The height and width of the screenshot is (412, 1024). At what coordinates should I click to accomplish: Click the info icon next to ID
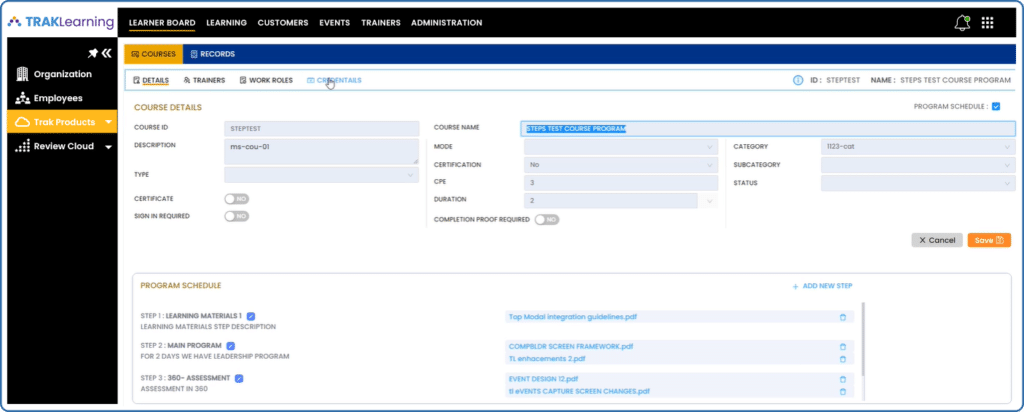pyautogui.click(x=797, y=80)
